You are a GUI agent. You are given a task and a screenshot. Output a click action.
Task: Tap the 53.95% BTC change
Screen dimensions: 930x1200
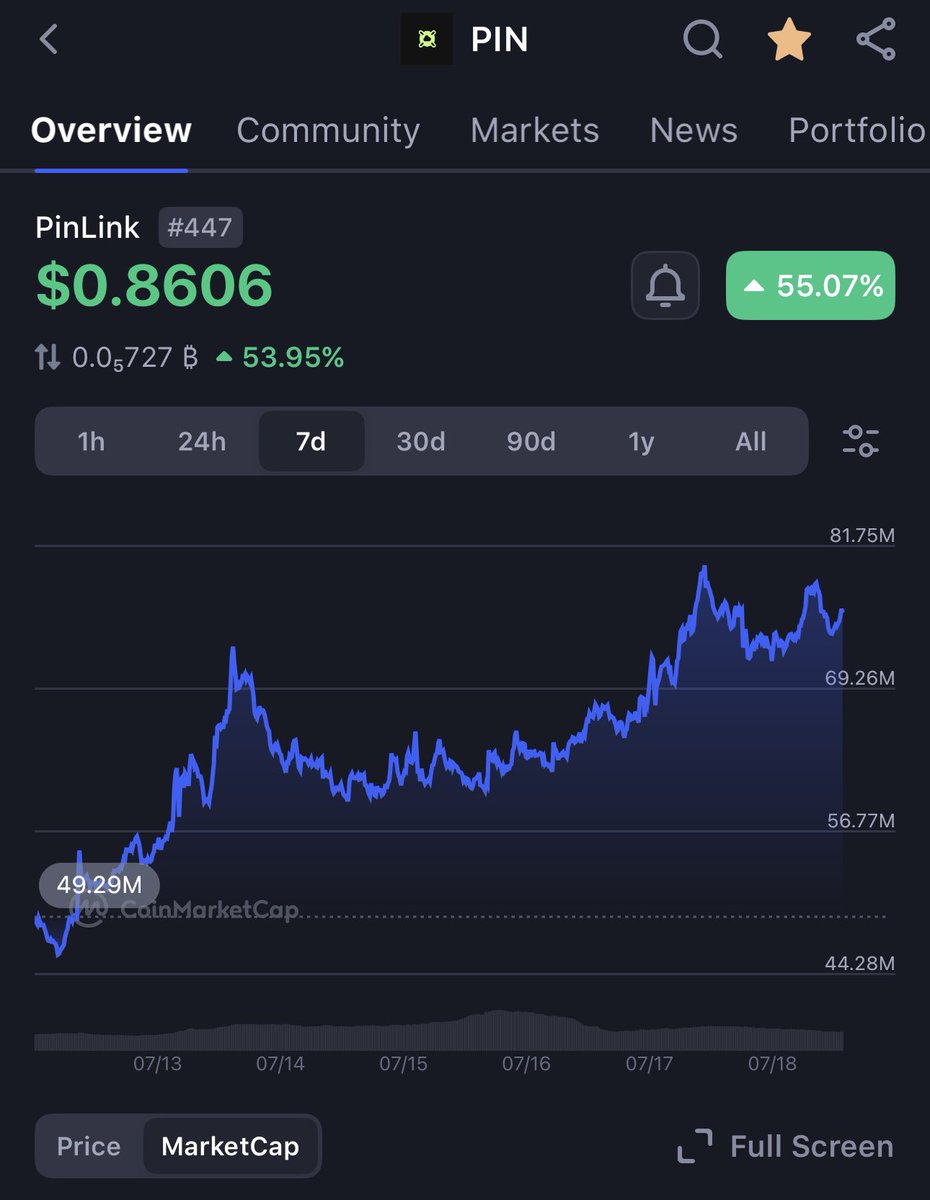tap(281, 357)
